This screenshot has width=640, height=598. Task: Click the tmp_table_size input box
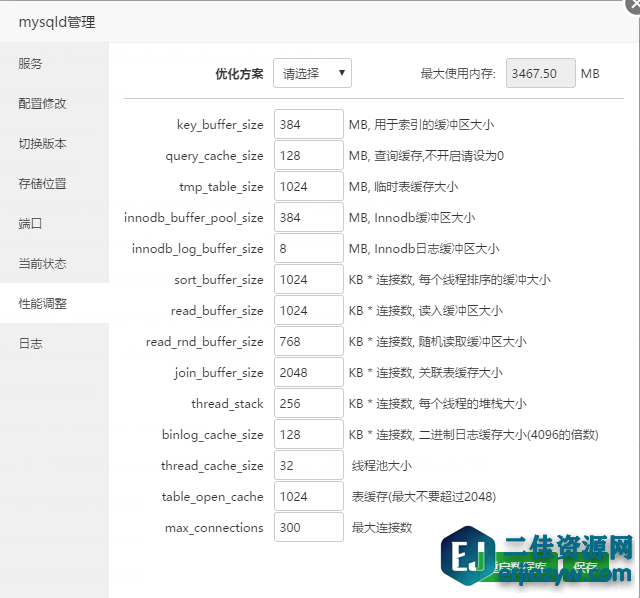309,186
